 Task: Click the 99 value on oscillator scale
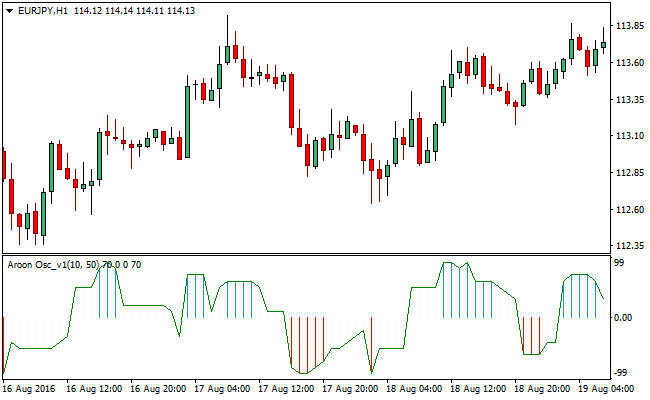(619, 262)
